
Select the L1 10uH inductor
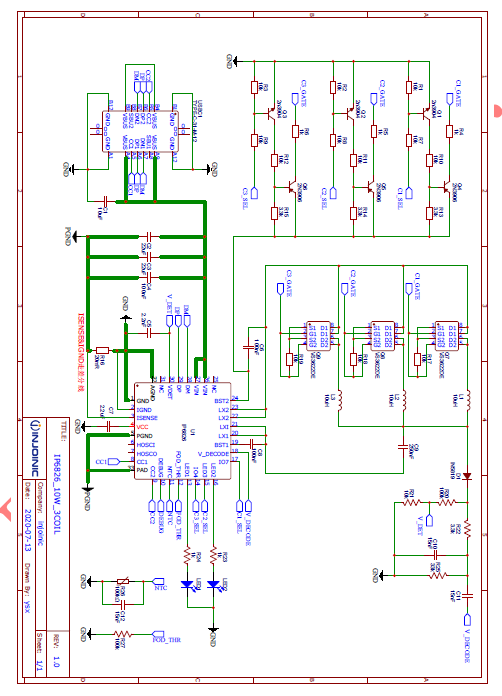point(467,400)
